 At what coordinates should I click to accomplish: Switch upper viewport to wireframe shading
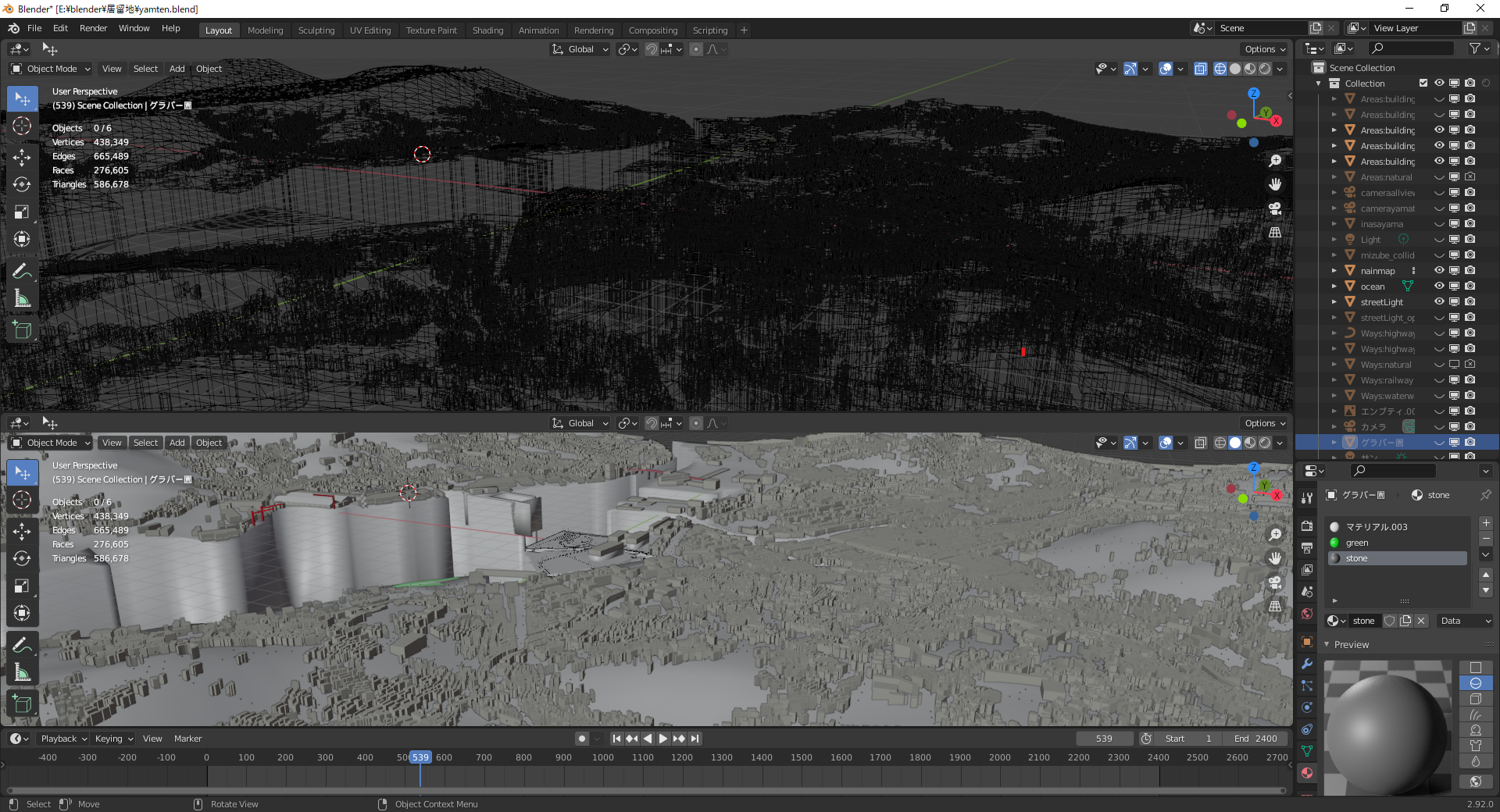pos(1220,69)
